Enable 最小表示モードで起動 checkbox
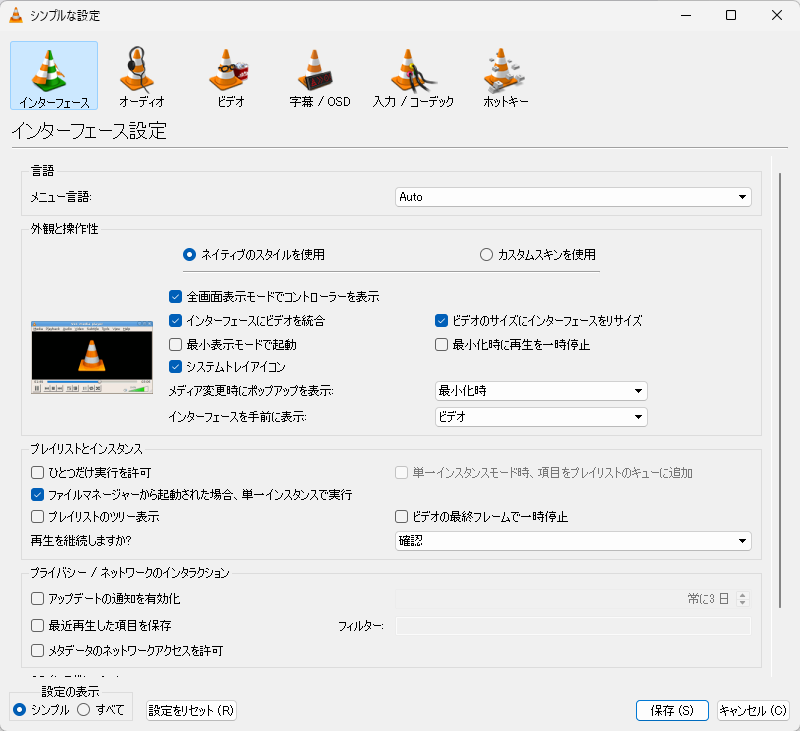 (x=176, y=344)
